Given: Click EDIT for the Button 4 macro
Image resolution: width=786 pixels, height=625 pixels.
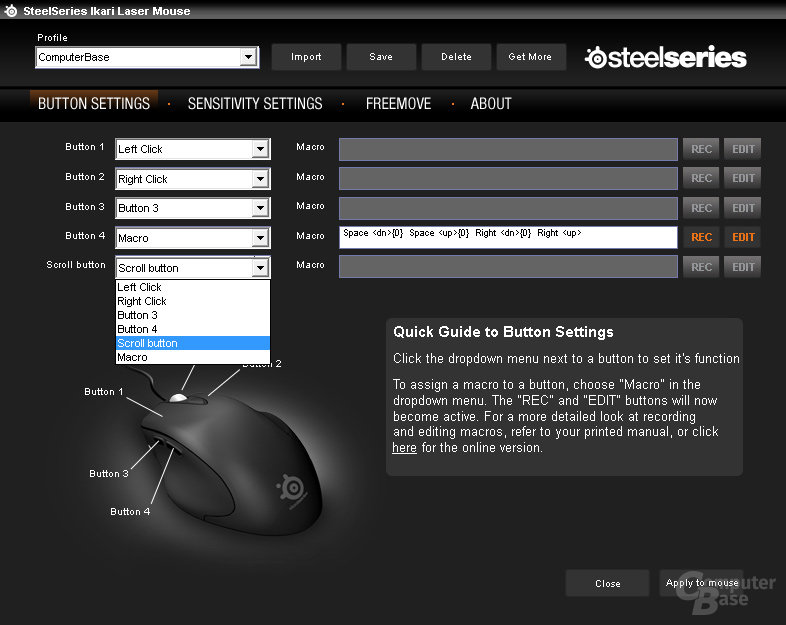Looking at the screenshot, I should 743,237.
